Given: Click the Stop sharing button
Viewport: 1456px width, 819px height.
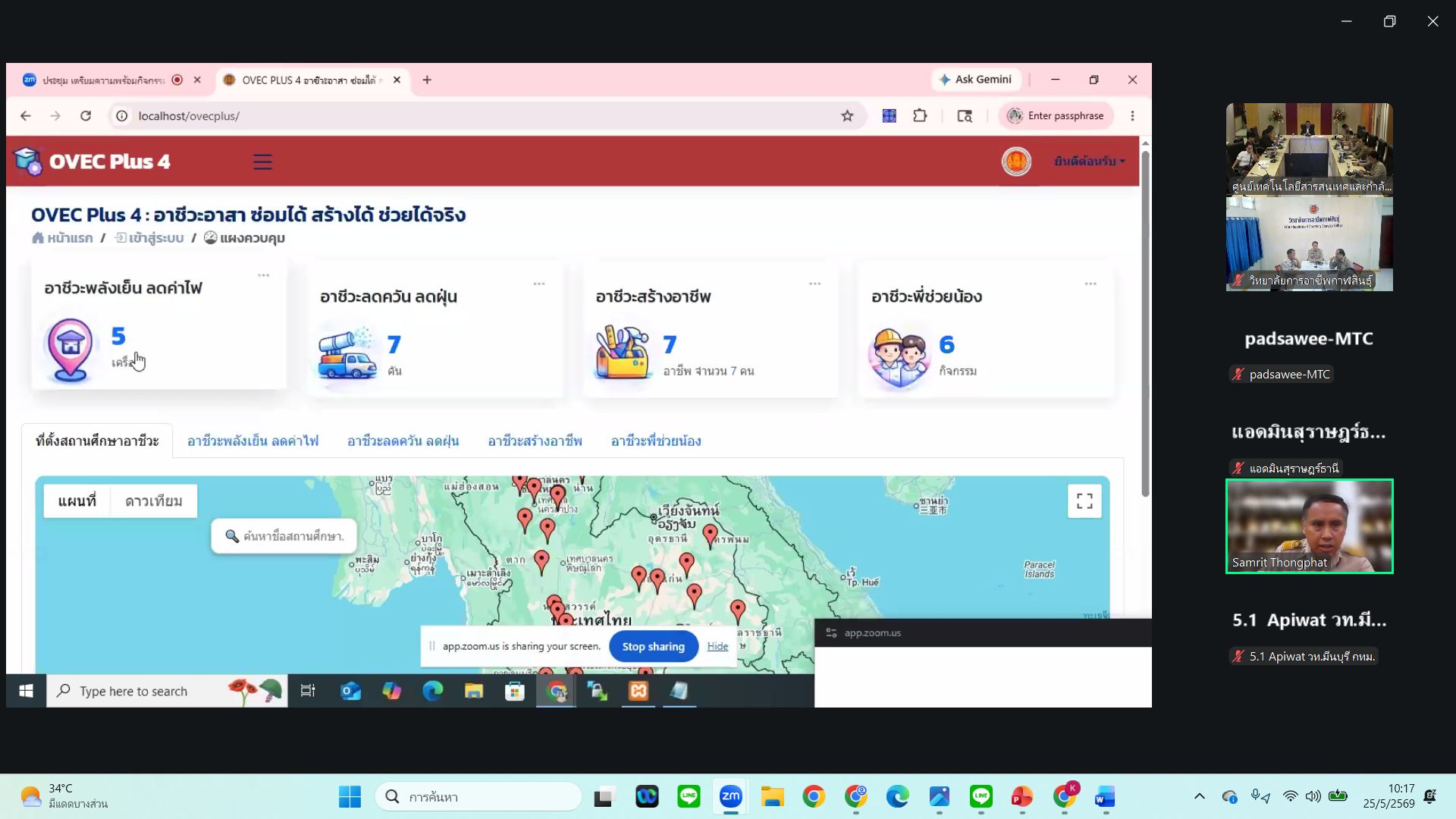Looking at the screenshot, I should [x=654, y=647].
